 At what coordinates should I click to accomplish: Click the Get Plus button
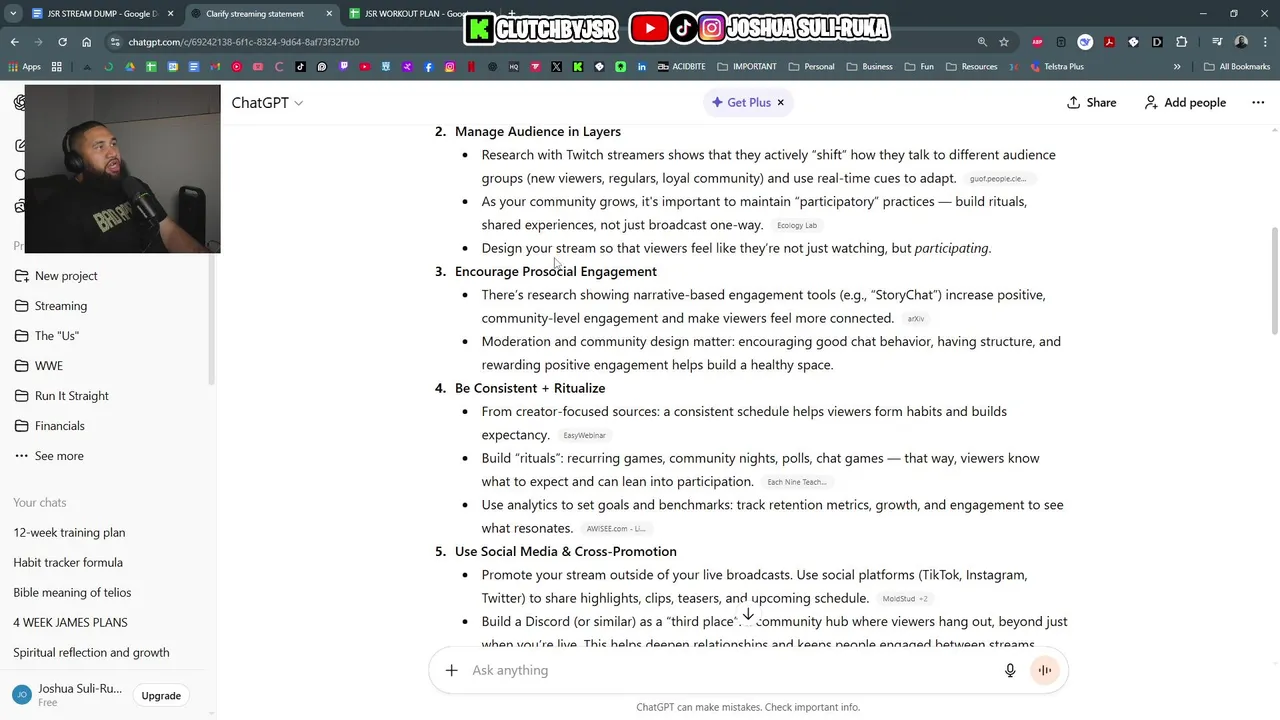tap(741, 102)
